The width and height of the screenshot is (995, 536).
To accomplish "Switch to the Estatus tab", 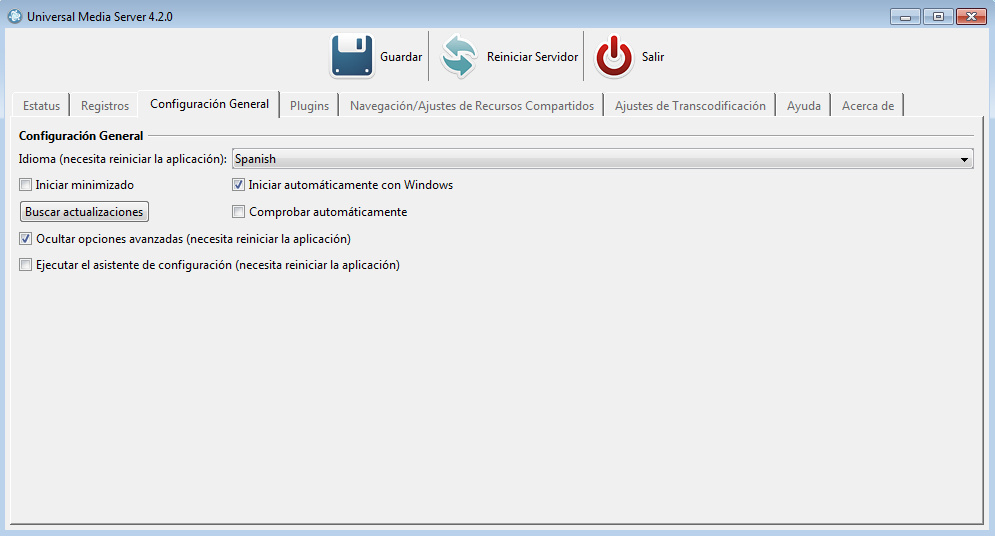I will pyautogui.click(x=41, y=106).
